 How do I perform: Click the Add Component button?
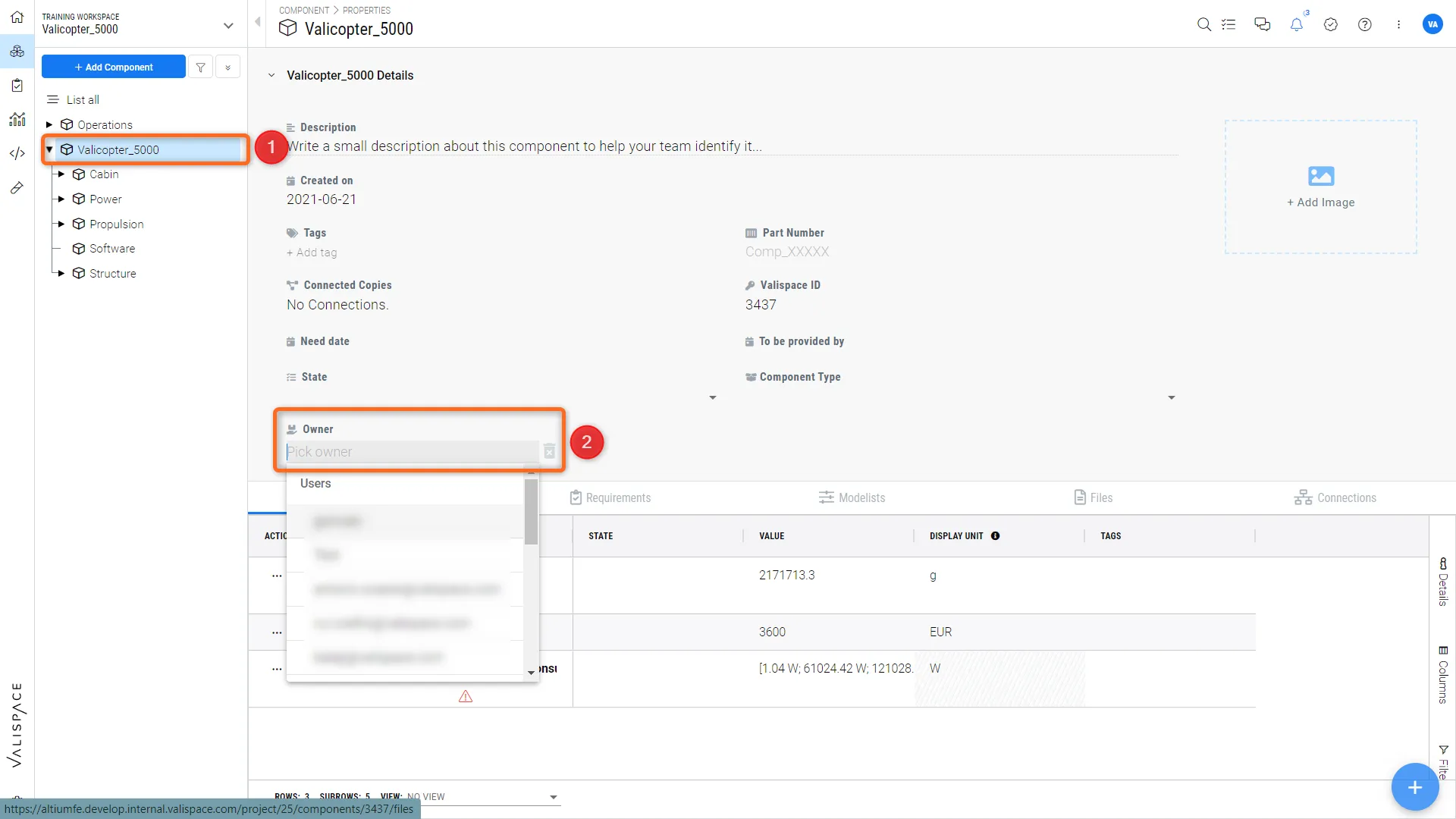click(x=114, y=67)
